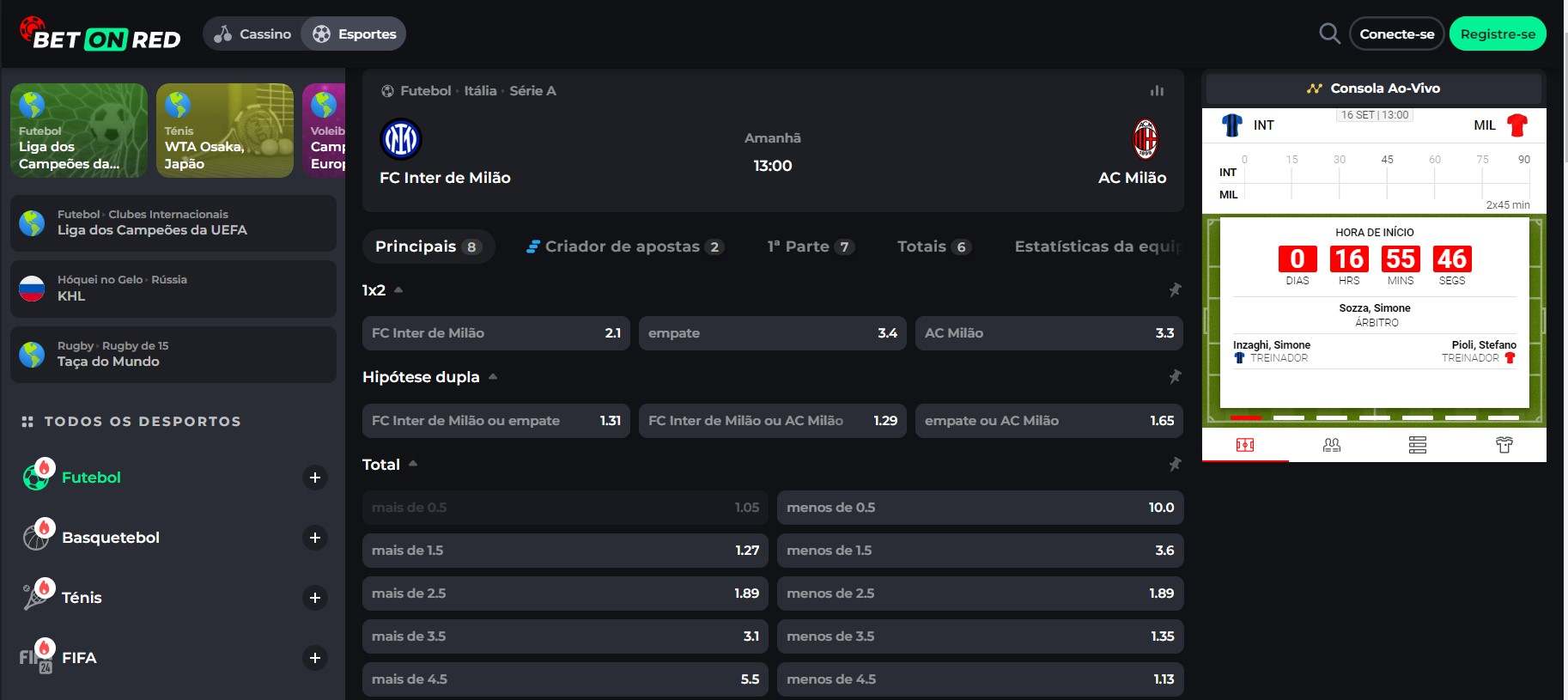Select empate ou AC Milão 1.65

coord(1049,421)
